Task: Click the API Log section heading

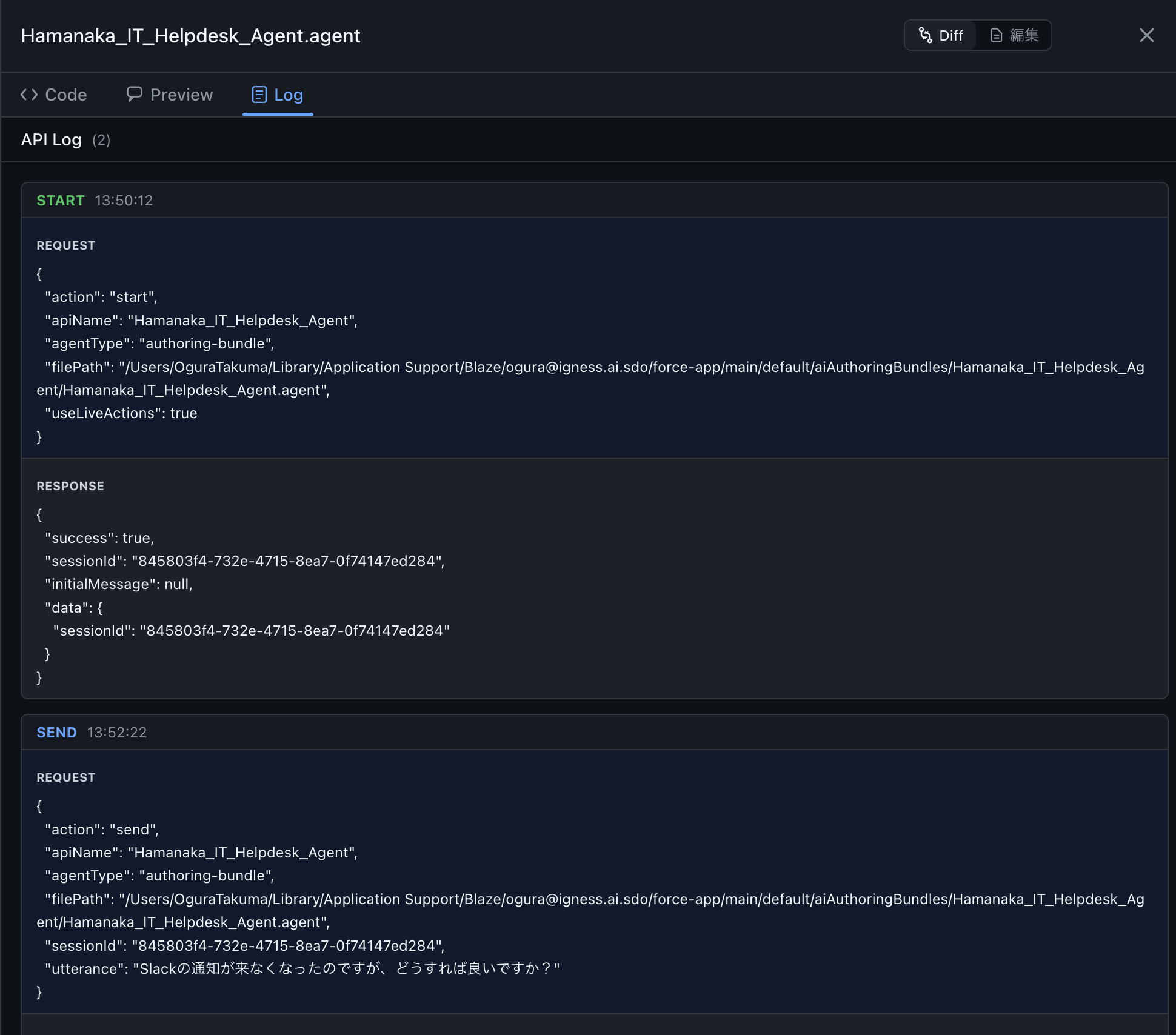Action: [51, 140]
